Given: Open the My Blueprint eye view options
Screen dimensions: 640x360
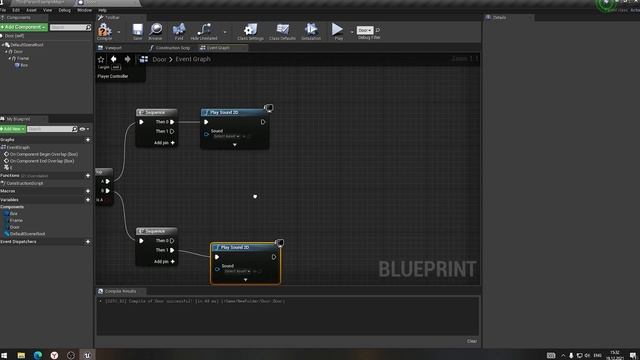Looking at the screenshot, I should pyautogui.click(x=84, y=129).
